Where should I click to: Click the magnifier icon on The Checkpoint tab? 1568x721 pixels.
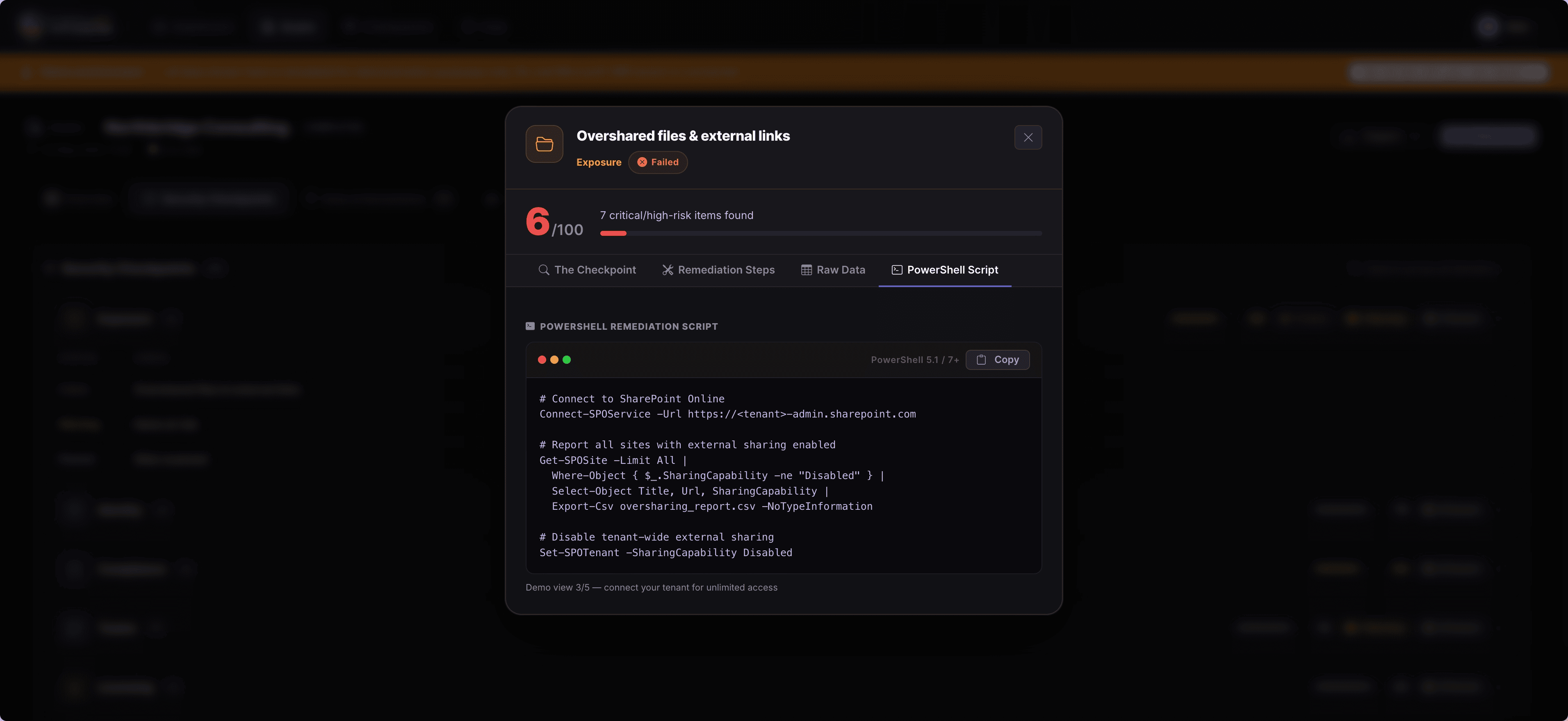(x=544, y=270)
